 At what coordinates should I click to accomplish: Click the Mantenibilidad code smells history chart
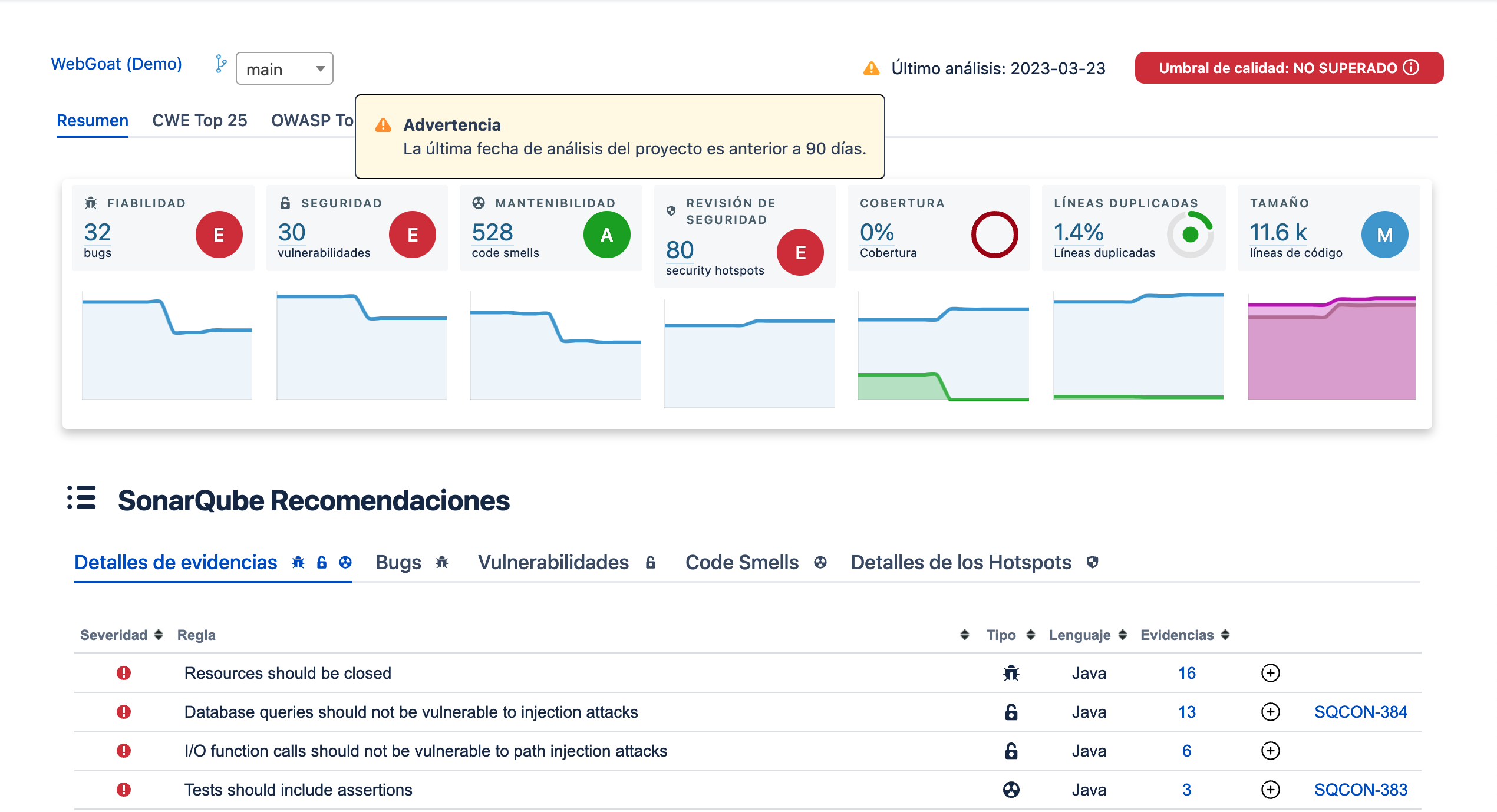click(555, 346)
